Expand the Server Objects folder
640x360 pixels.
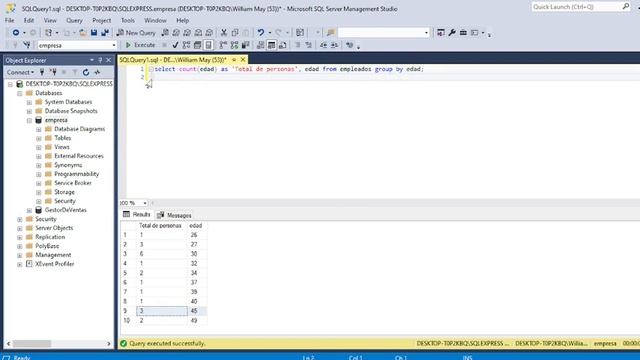coord(20,229)
